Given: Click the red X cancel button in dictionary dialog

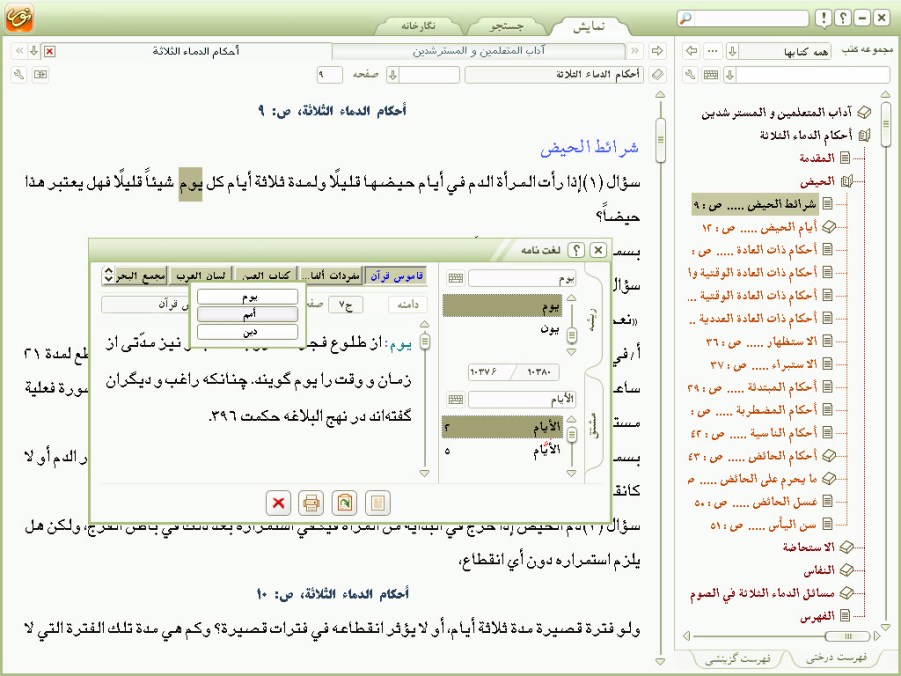Looking at the screenshot, I should click(x=279, y=503).
